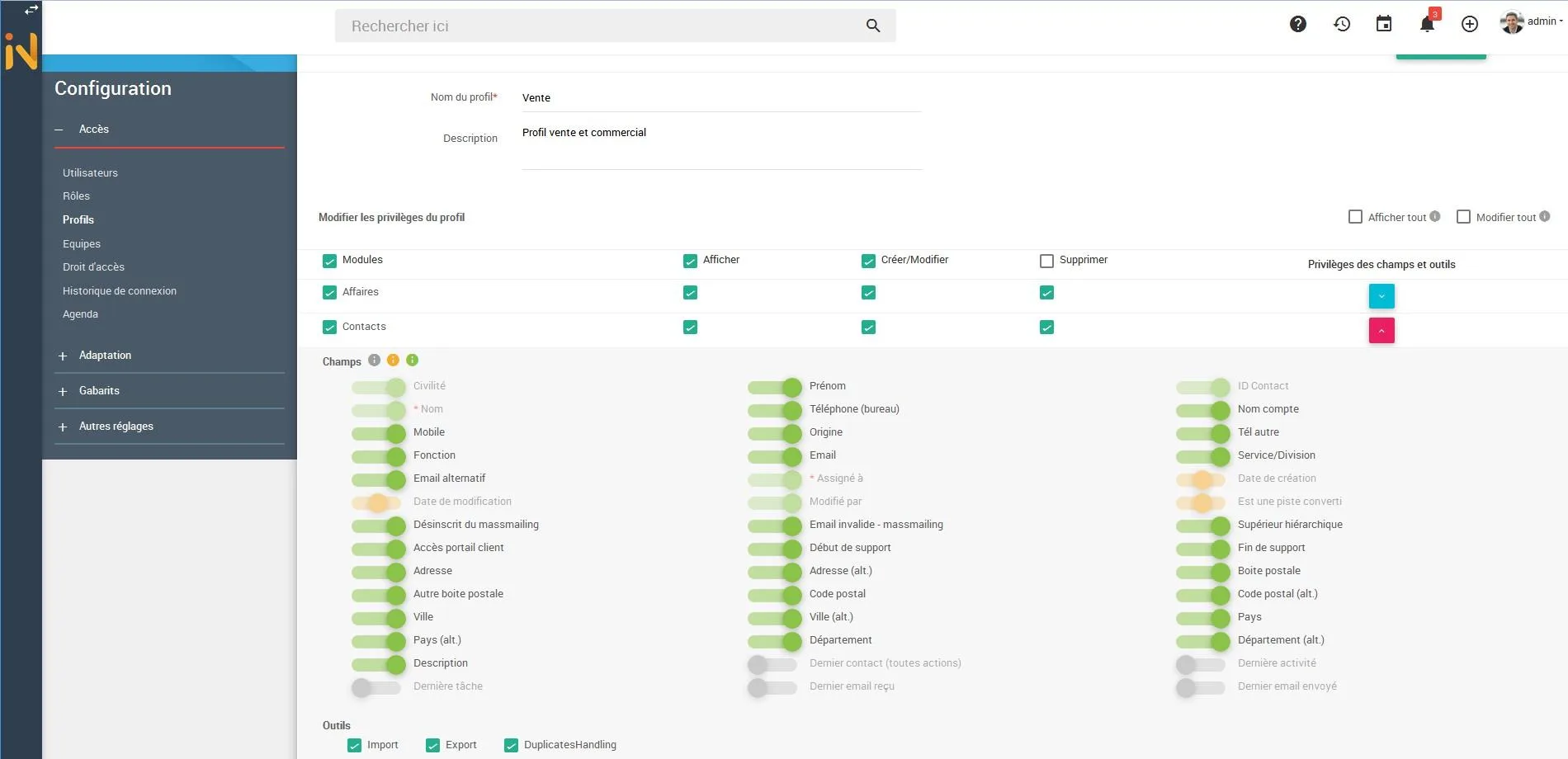Click info icon beside Modifier tout
The image size is (1568, 759).
1545,216
